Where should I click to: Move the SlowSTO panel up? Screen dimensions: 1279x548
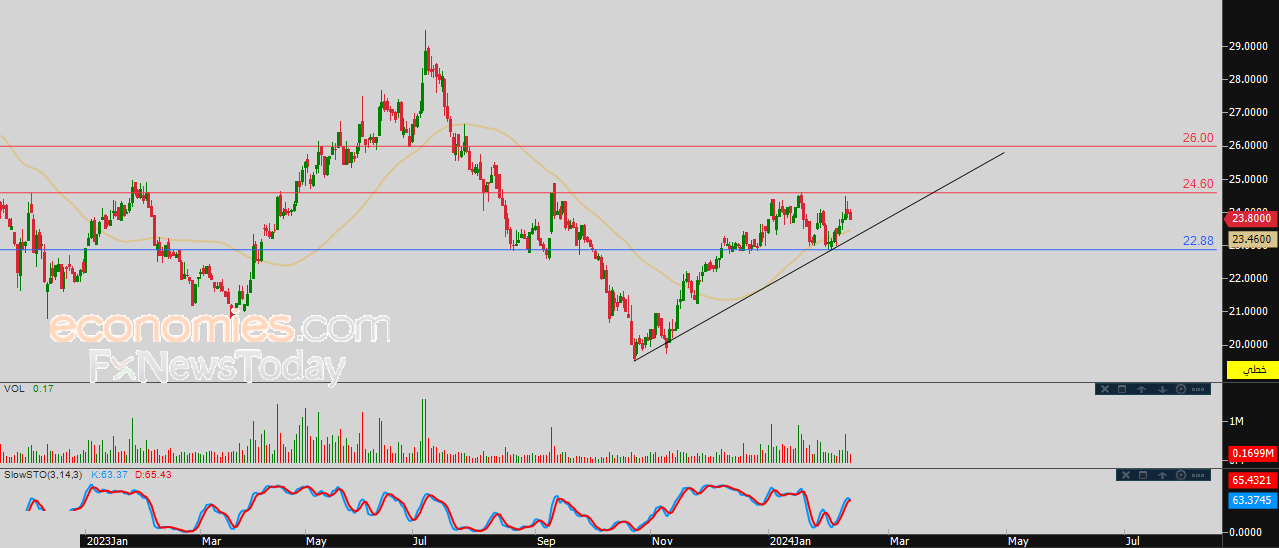point(1162,475)
